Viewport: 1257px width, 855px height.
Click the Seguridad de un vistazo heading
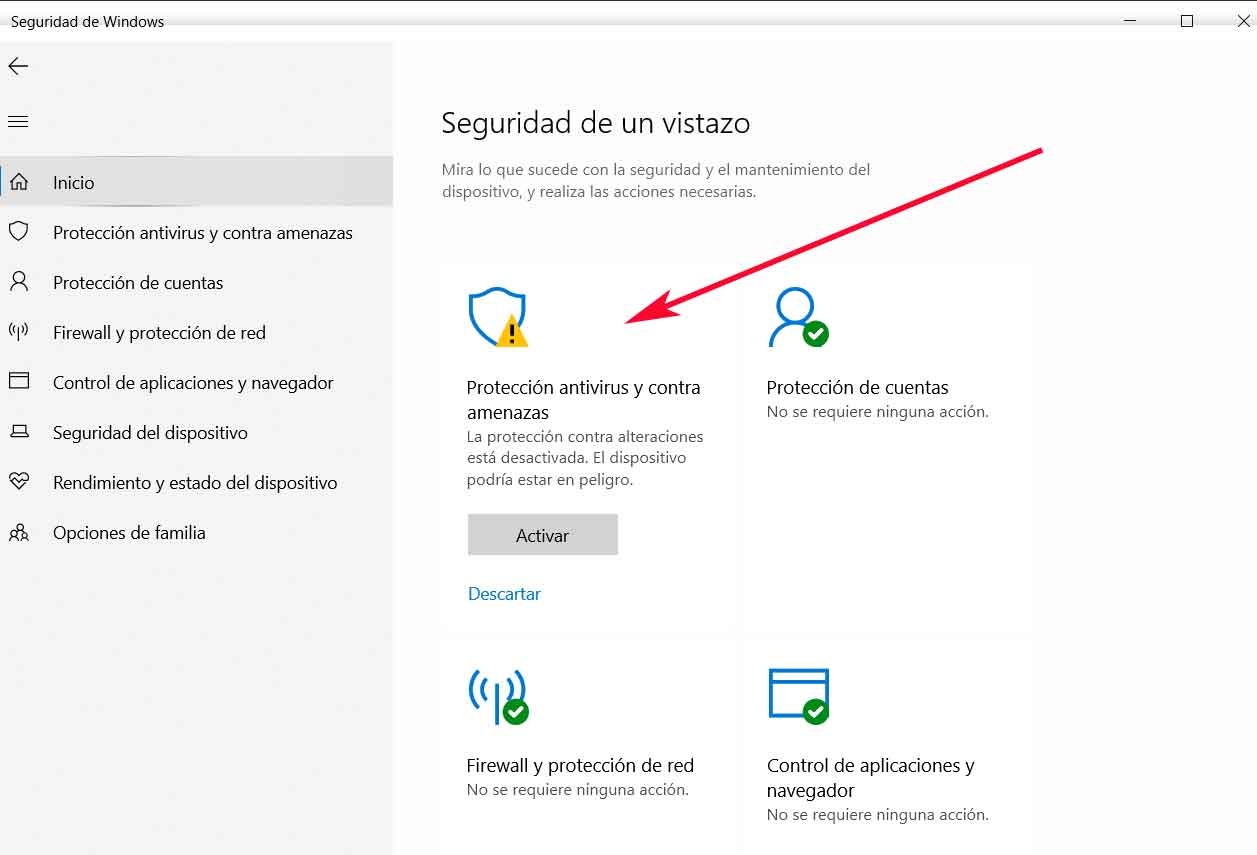pyautogui.click(x=595, y=123)
